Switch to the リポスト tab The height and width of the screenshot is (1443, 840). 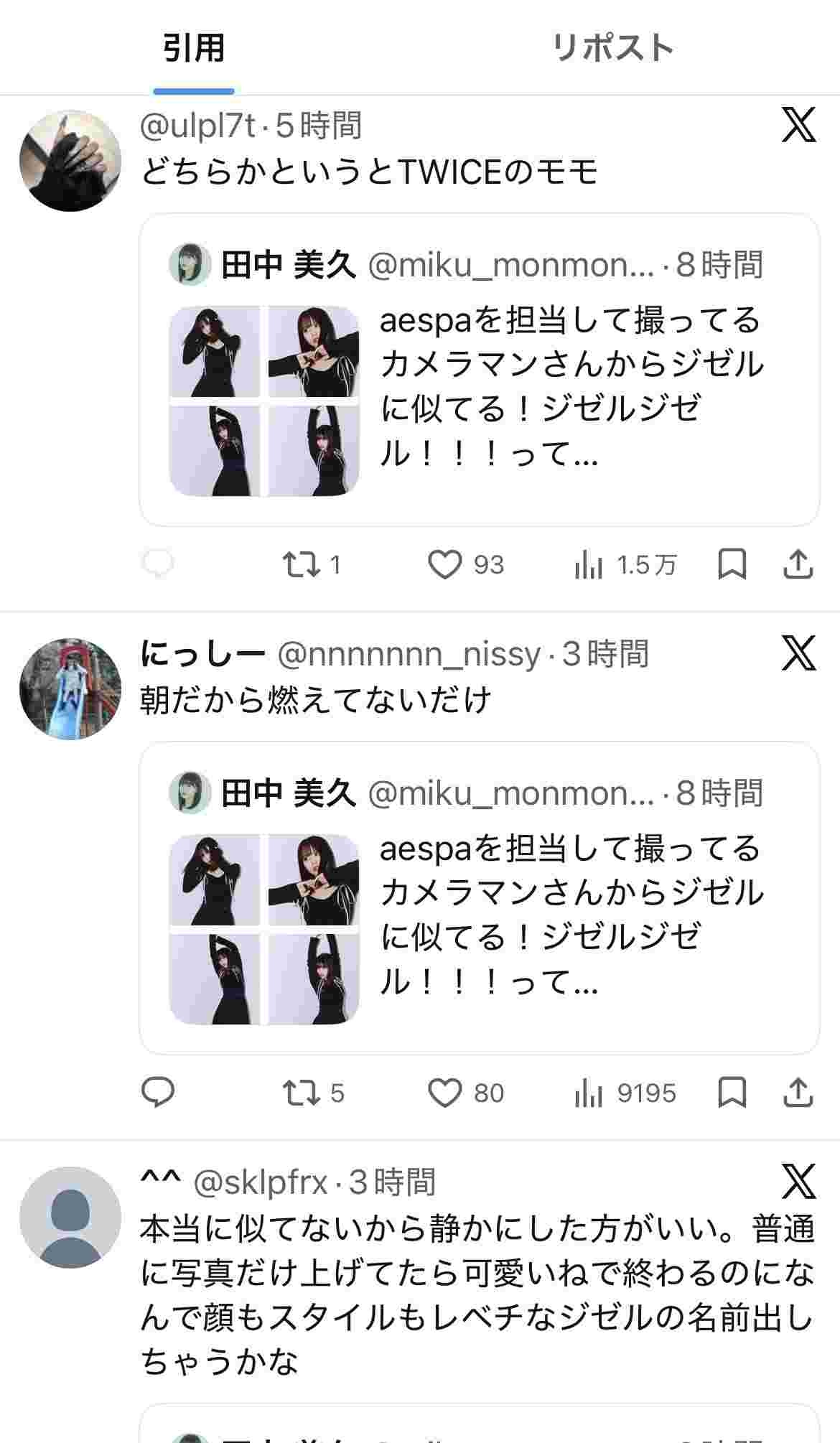[612, 48]
